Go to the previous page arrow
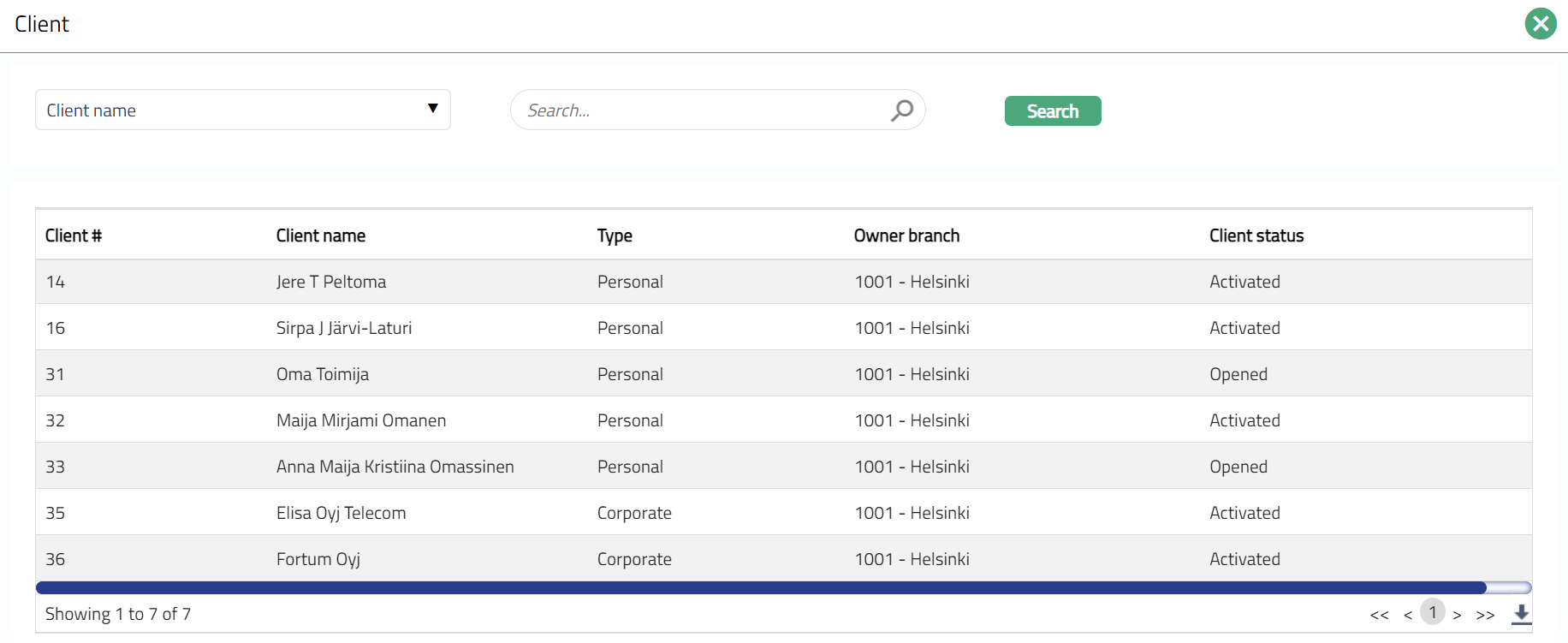 coord(1408,615)
